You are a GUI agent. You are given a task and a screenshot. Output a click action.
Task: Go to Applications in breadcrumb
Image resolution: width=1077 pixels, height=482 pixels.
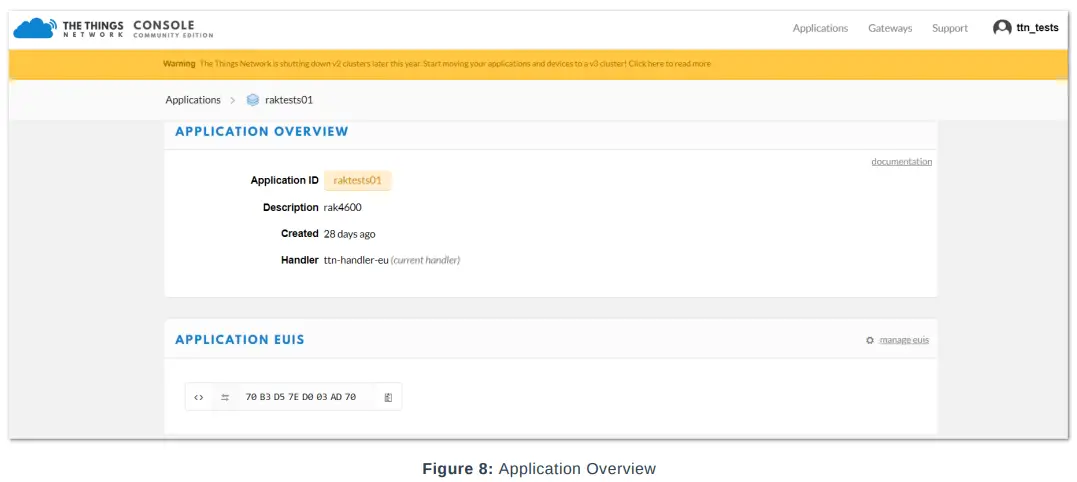193,100
